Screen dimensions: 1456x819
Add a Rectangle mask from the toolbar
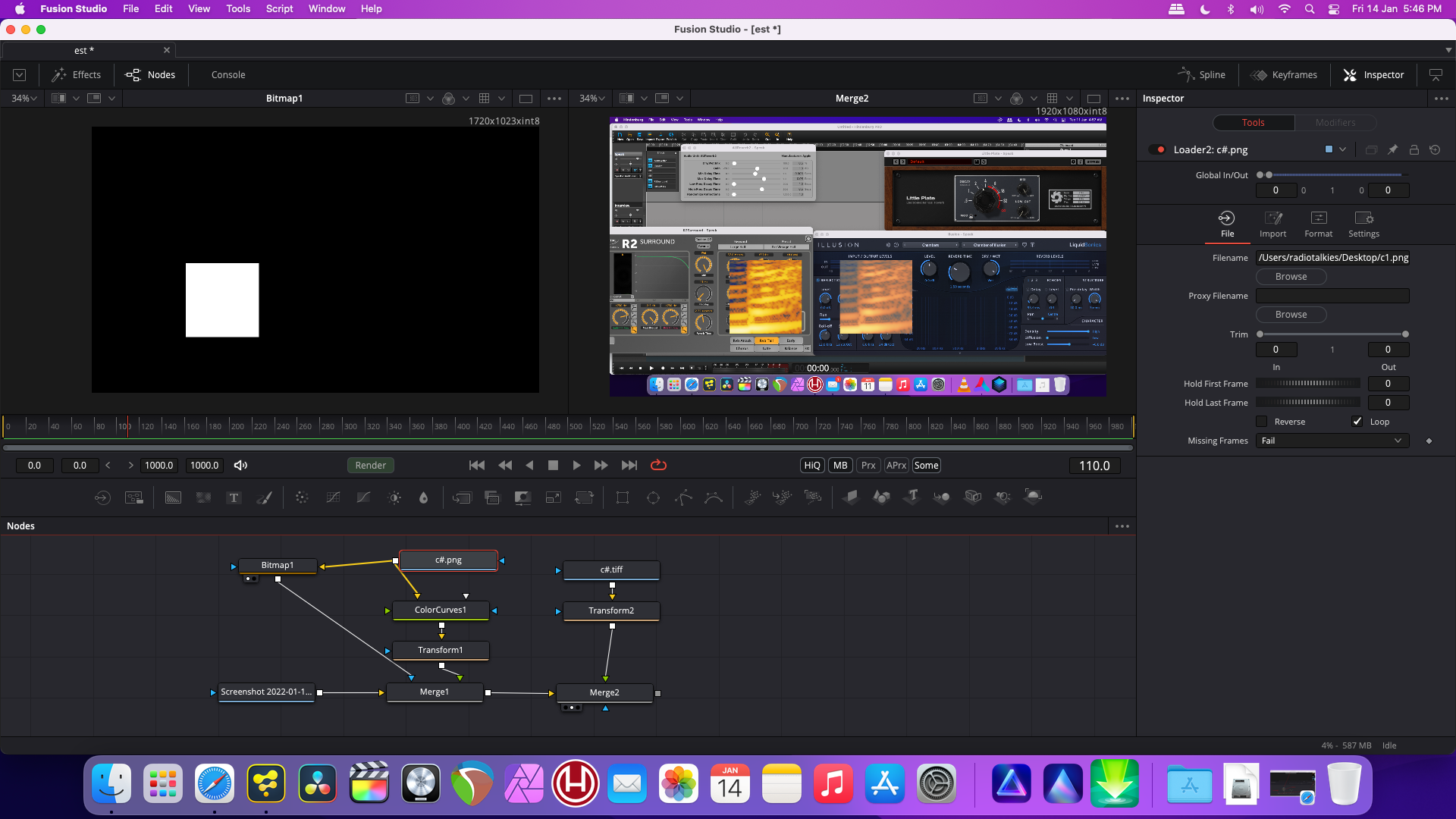[623, 497]
